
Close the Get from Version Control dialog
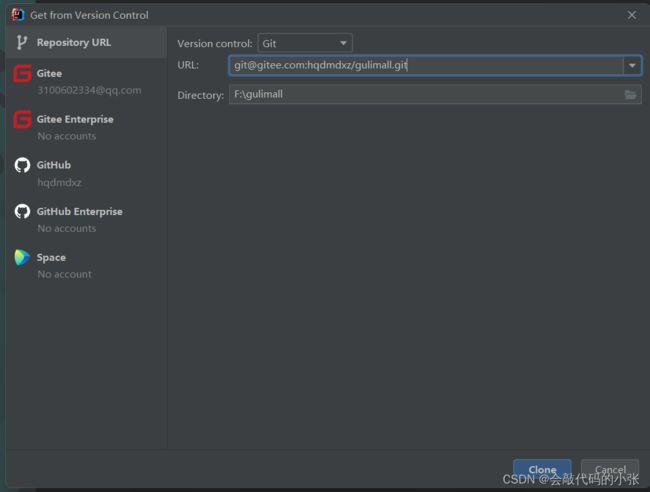coord(632,15)
